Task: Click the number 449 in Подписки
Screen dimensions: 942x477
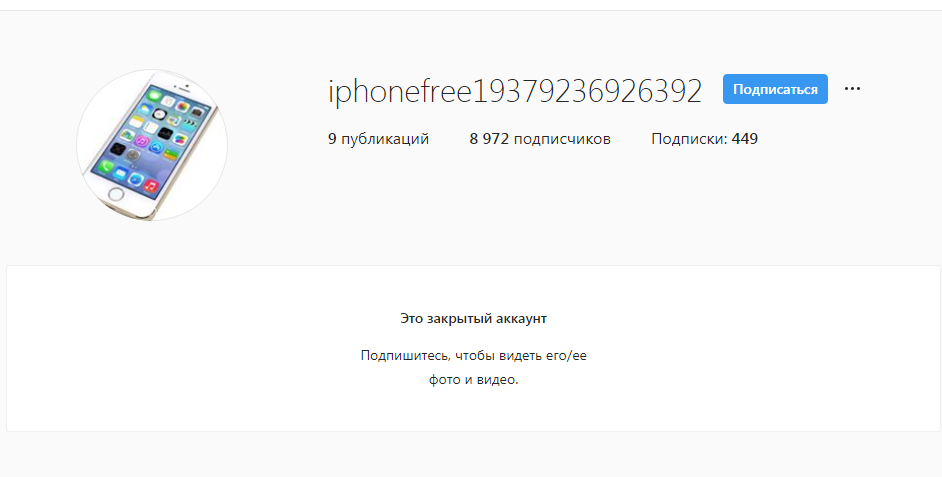Action: [745, 139]
